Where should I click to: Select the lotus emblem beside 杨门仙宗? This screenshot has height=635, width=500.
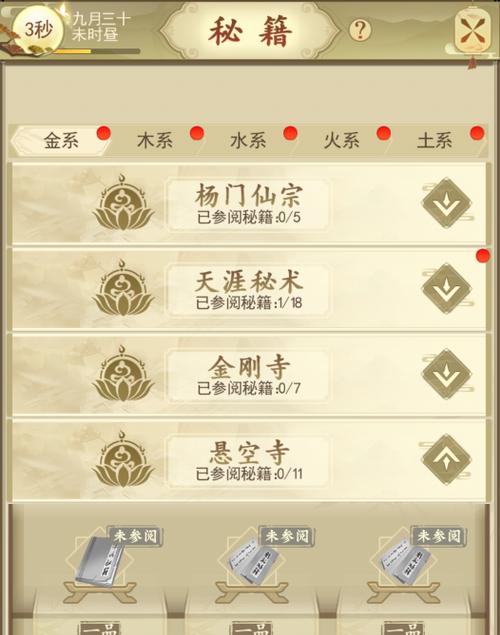click(x=123, y=202)
